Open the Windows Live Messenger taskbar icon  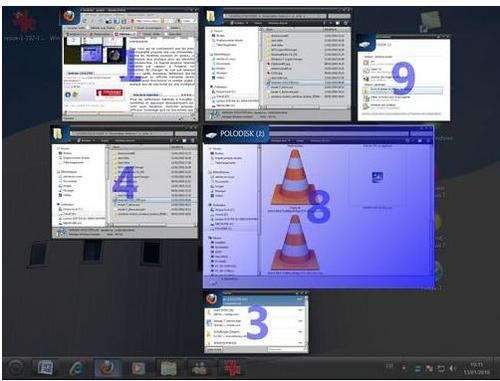(x=200, y=368)
